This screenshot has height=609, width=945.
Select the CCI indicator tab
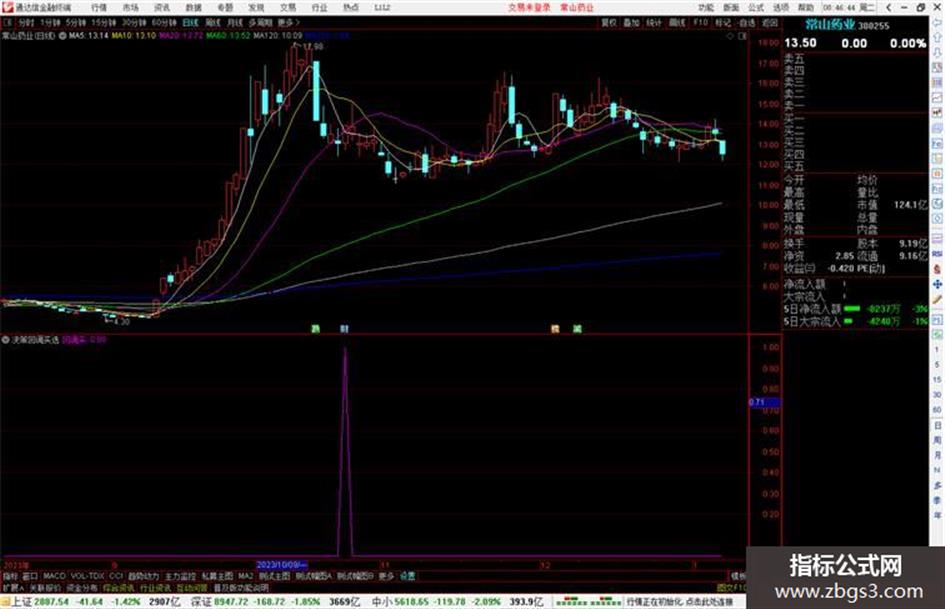116,576
